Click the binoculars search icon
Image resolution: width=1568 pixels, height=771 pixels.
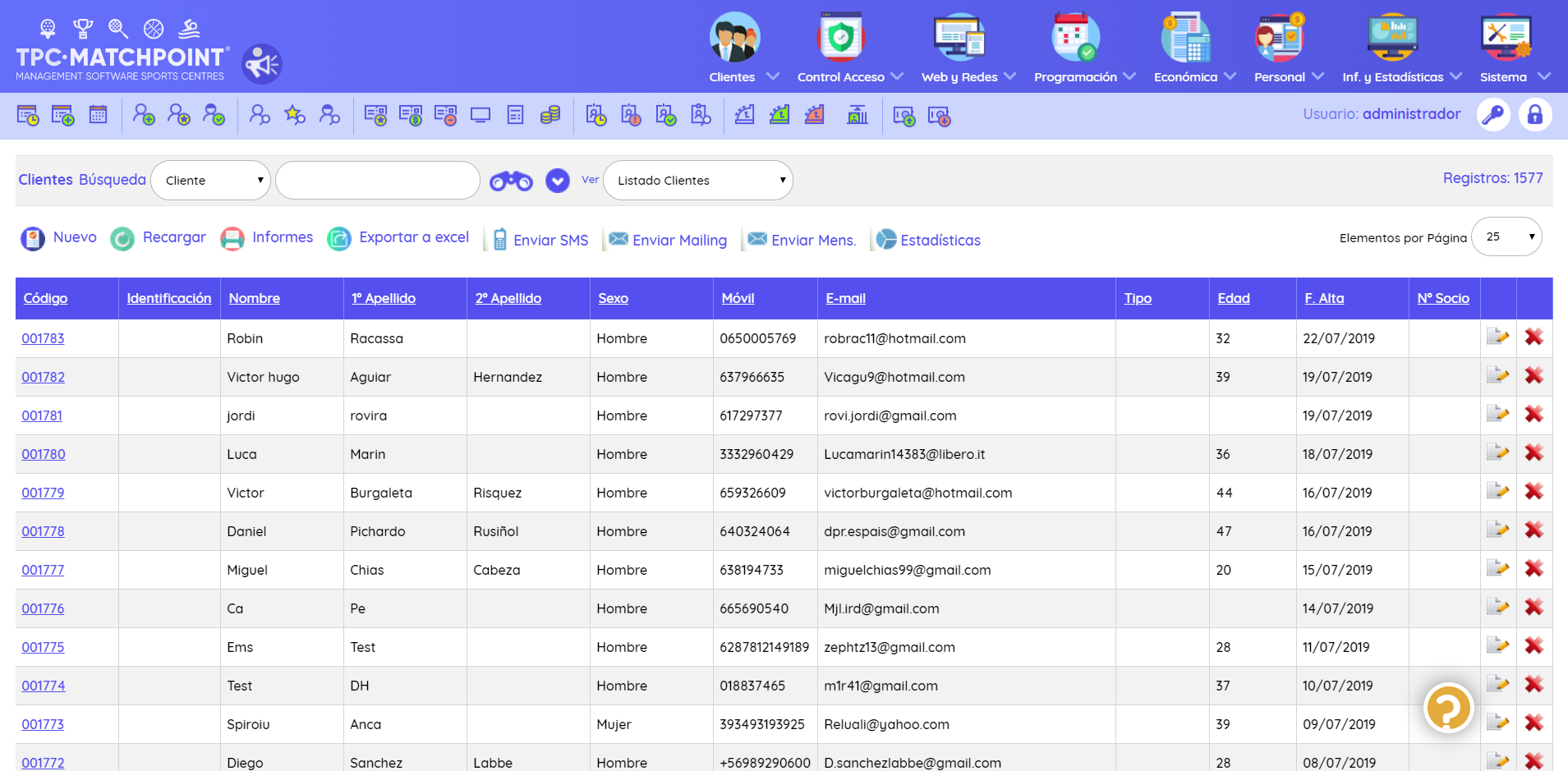(x=511, y=181)
